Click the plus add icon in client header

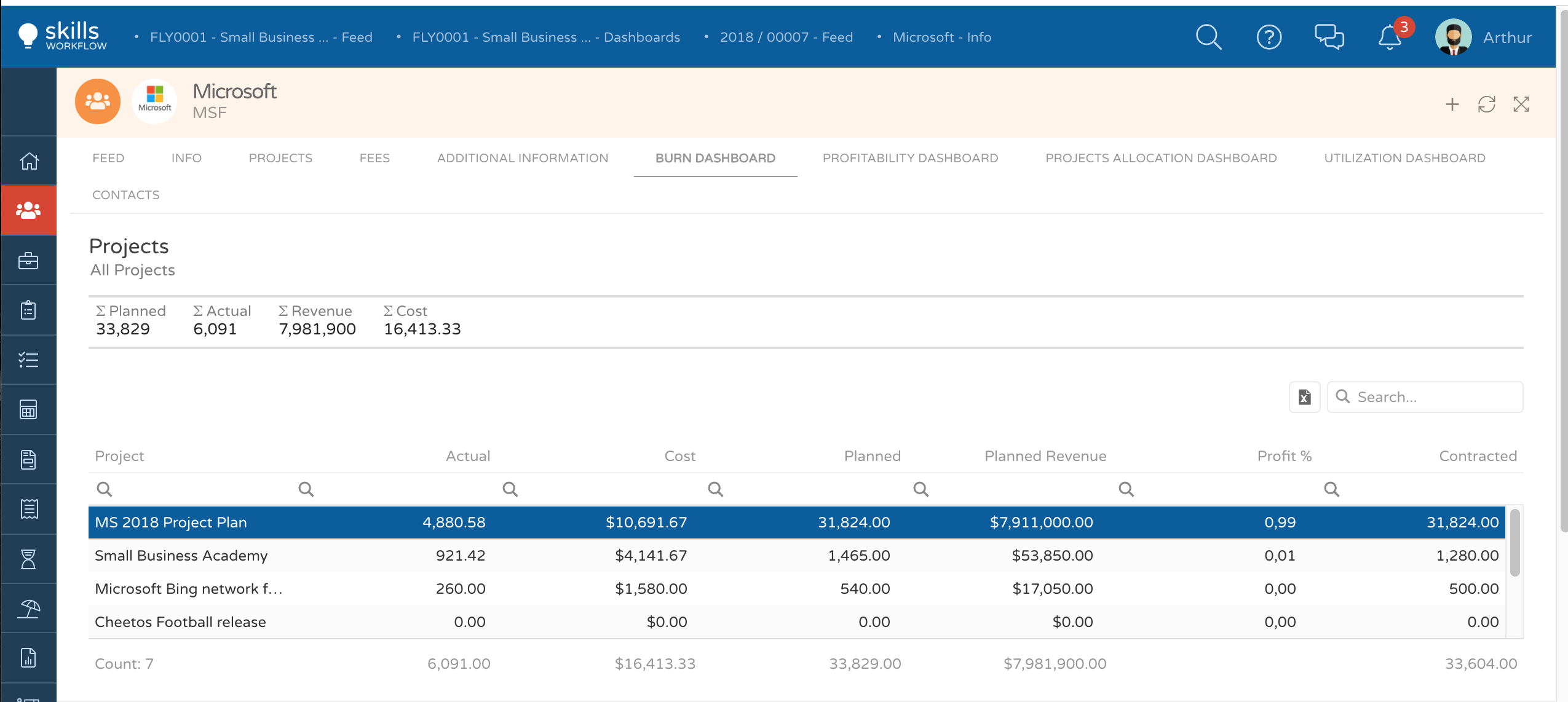click(1452, 105)
